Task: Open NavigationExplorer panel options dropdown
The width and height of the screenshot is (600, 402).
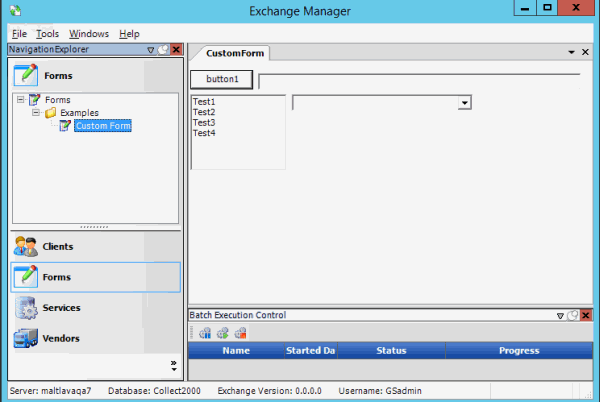Action: (150, 49)
